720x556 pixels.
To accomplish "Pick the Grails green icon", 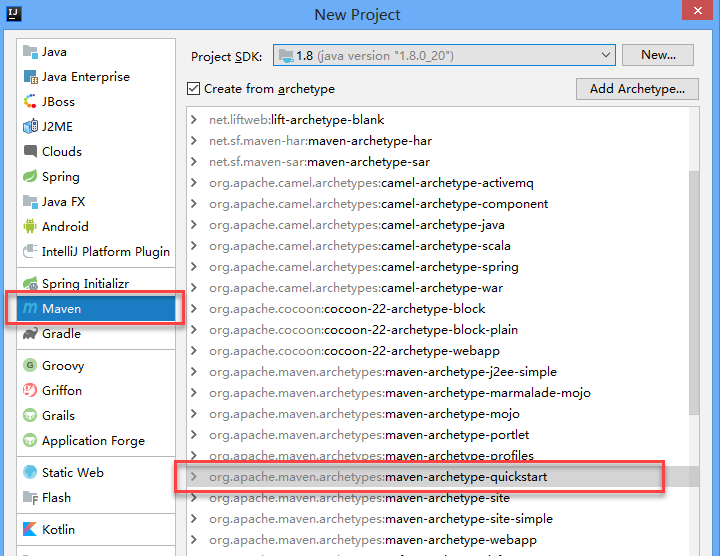I will pyautogui.click(x=30, y=416).
